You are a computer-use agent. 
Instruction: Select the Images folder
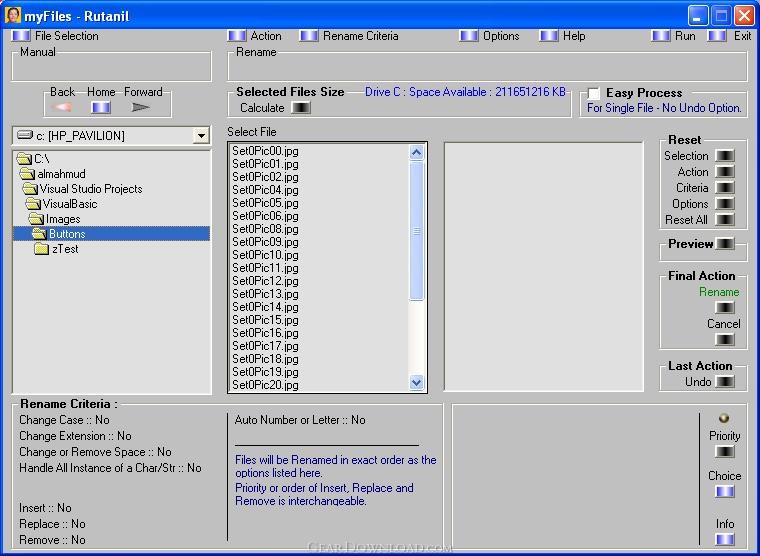click(x=54, y=219)
